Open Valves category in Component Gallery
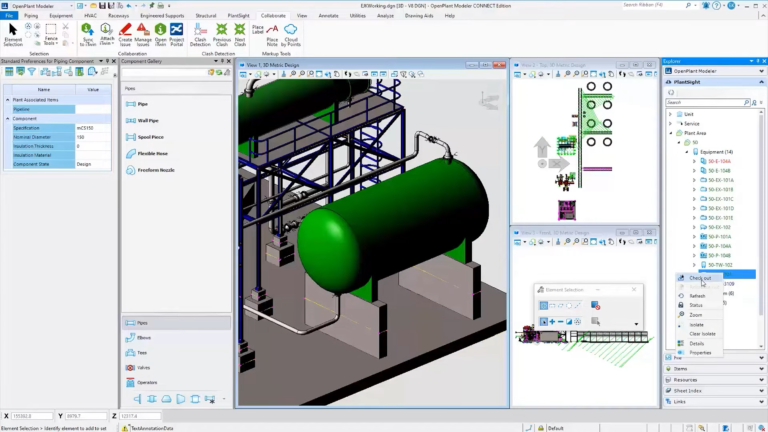 tap(176, 367)
